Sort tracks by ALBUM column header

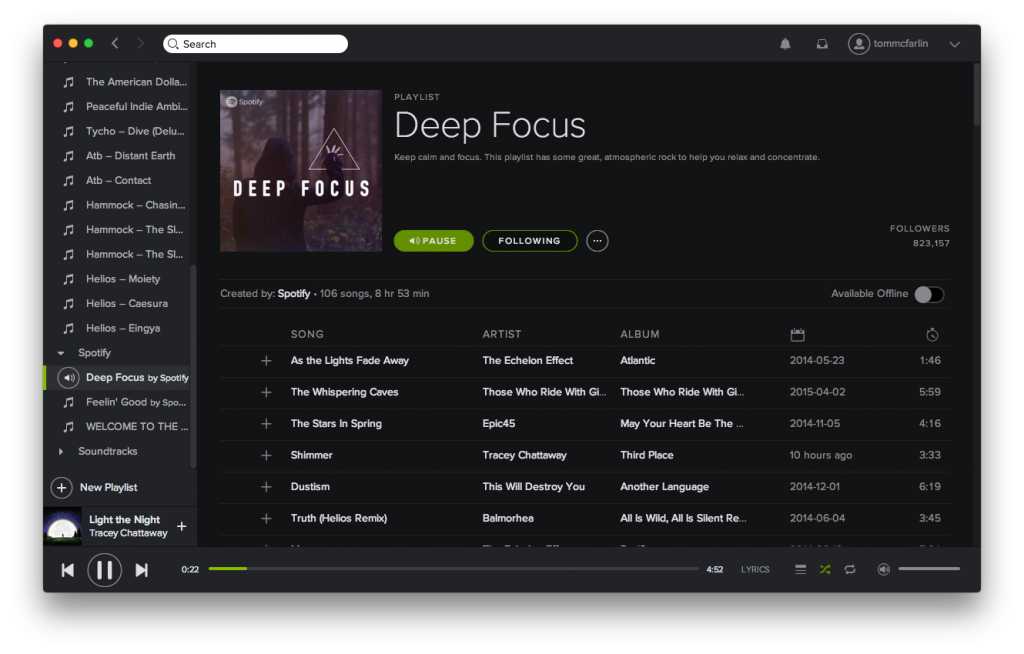639,334
